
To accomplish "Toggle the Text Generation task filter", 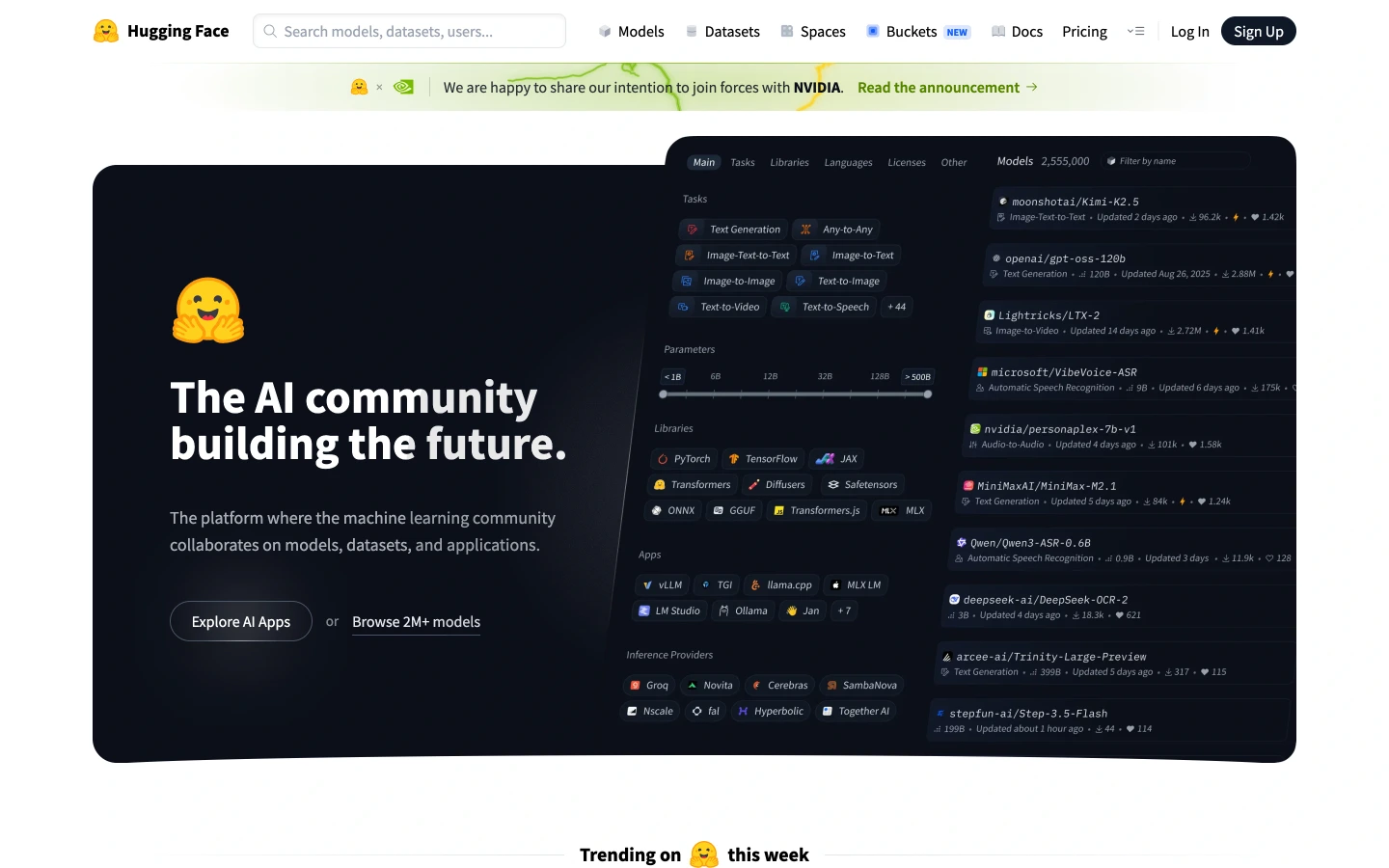I will coord(733,230).
